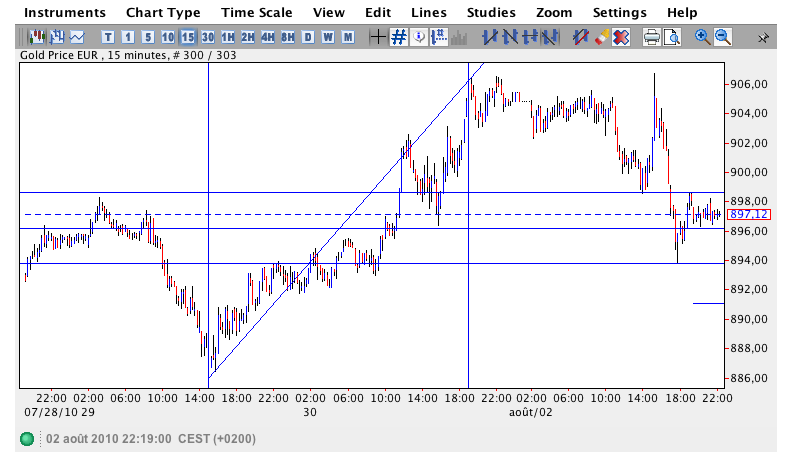Open print preview icon

pyautogui.click(x=672, y=37)
